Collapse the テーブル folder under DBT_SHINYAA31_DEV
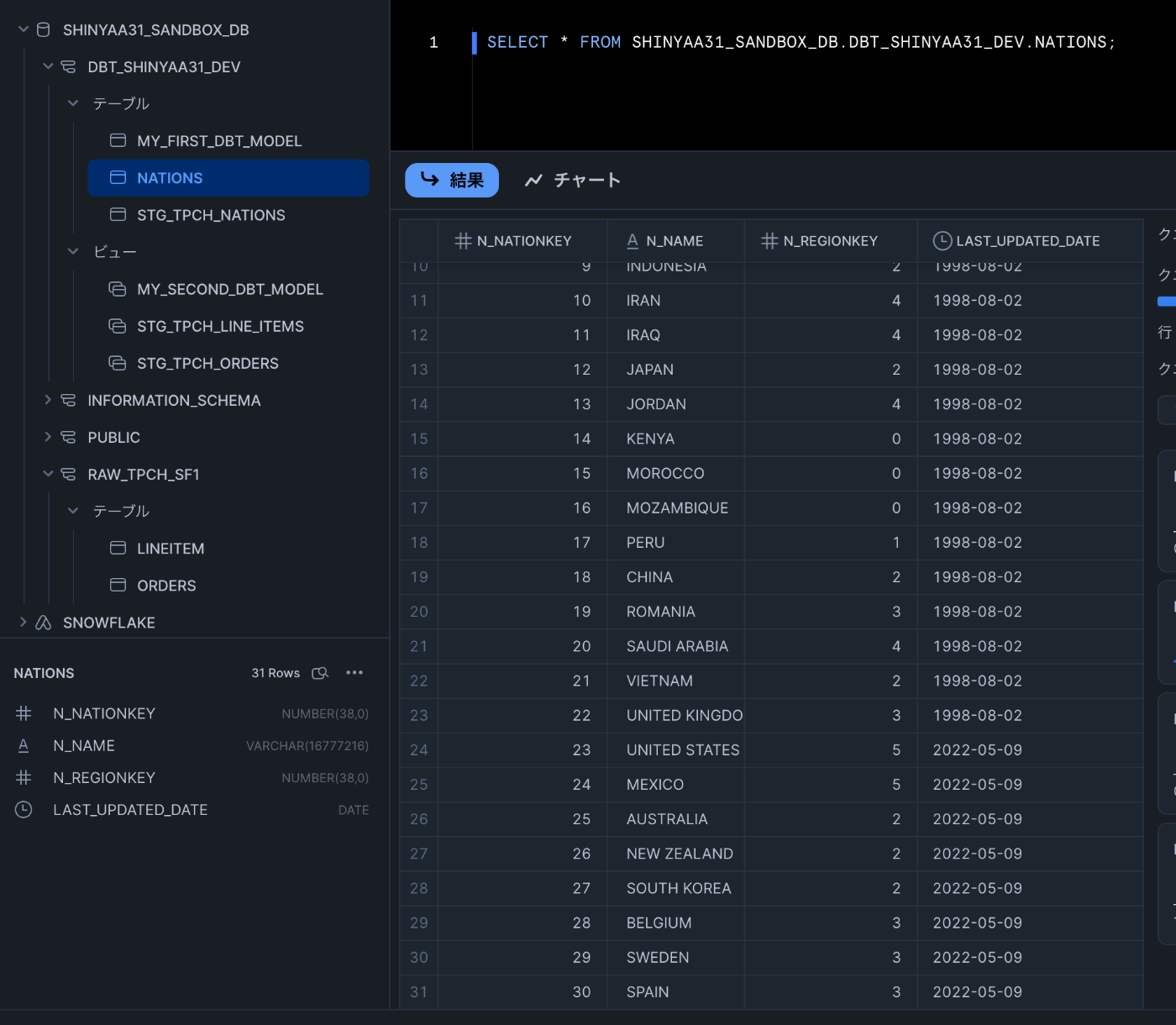The height and width of the screenshot is (1025, 1176). pyautogui.click(x=73, y=103)
